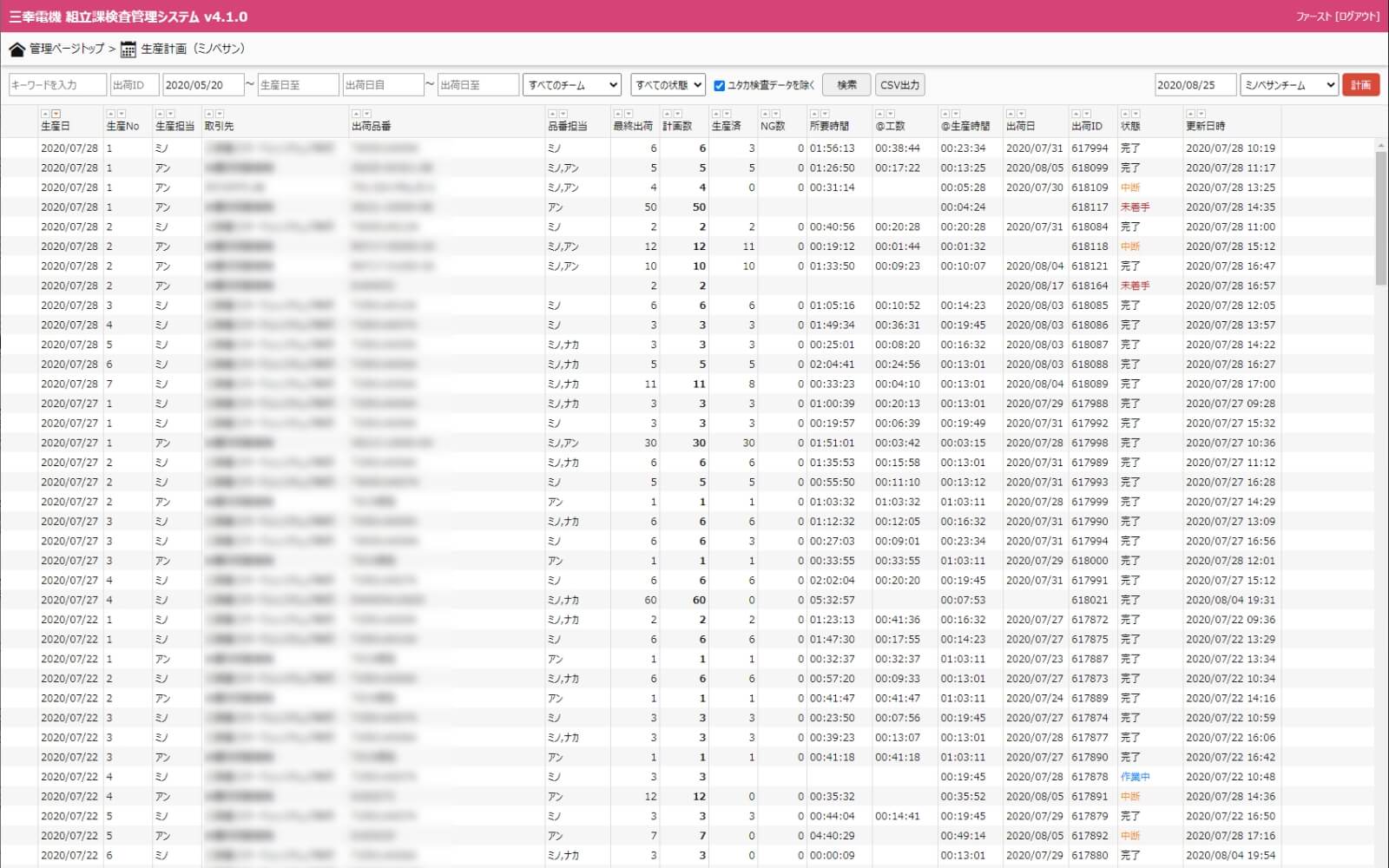The height and width of the screenshot is (868, 1389).
Task: Sort @生産時間 column ascending arrow
Action: click(945, 114)
